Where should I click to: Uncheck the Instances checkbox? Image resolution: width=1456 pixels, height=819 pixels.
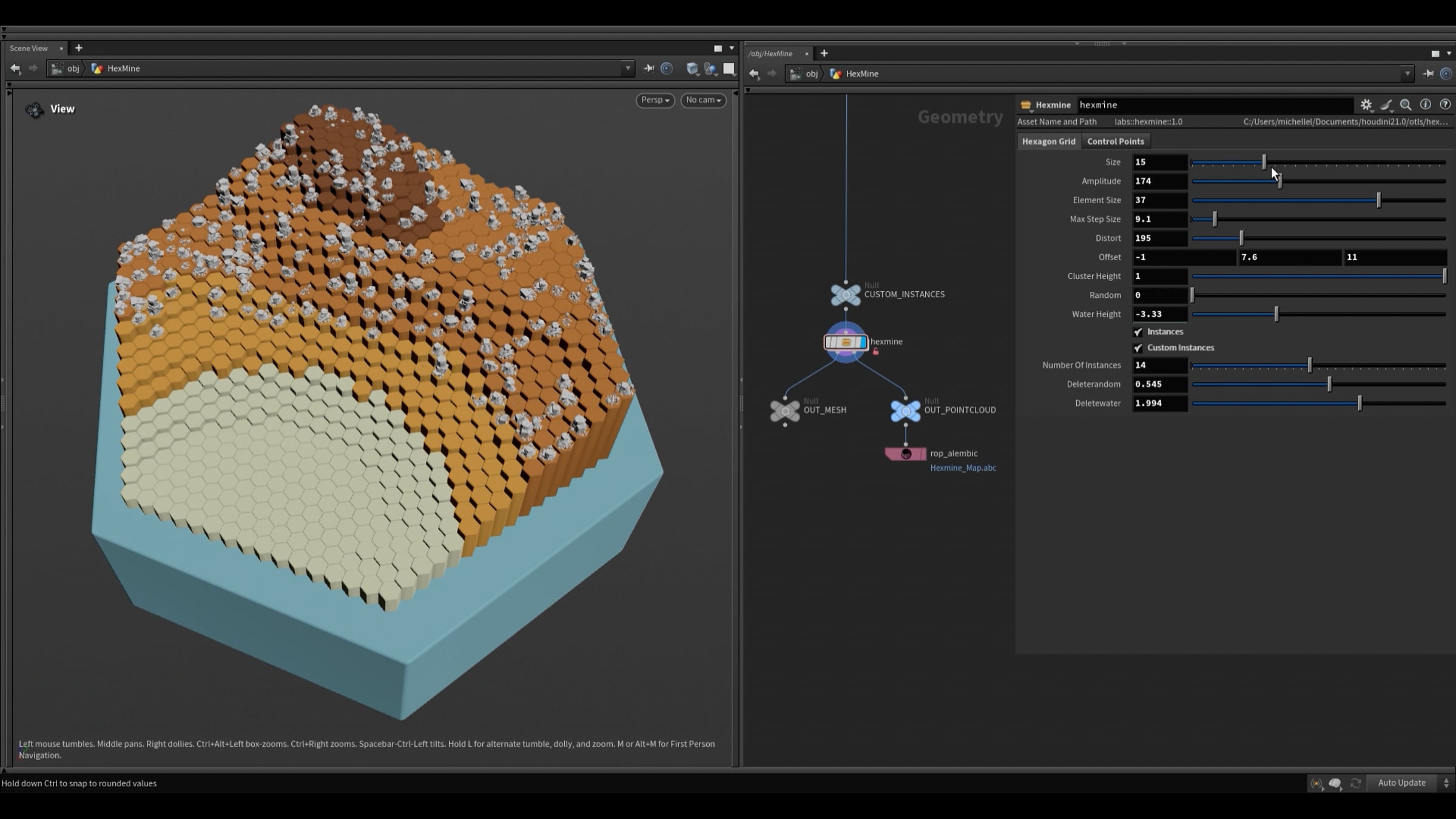[1138, 332]
